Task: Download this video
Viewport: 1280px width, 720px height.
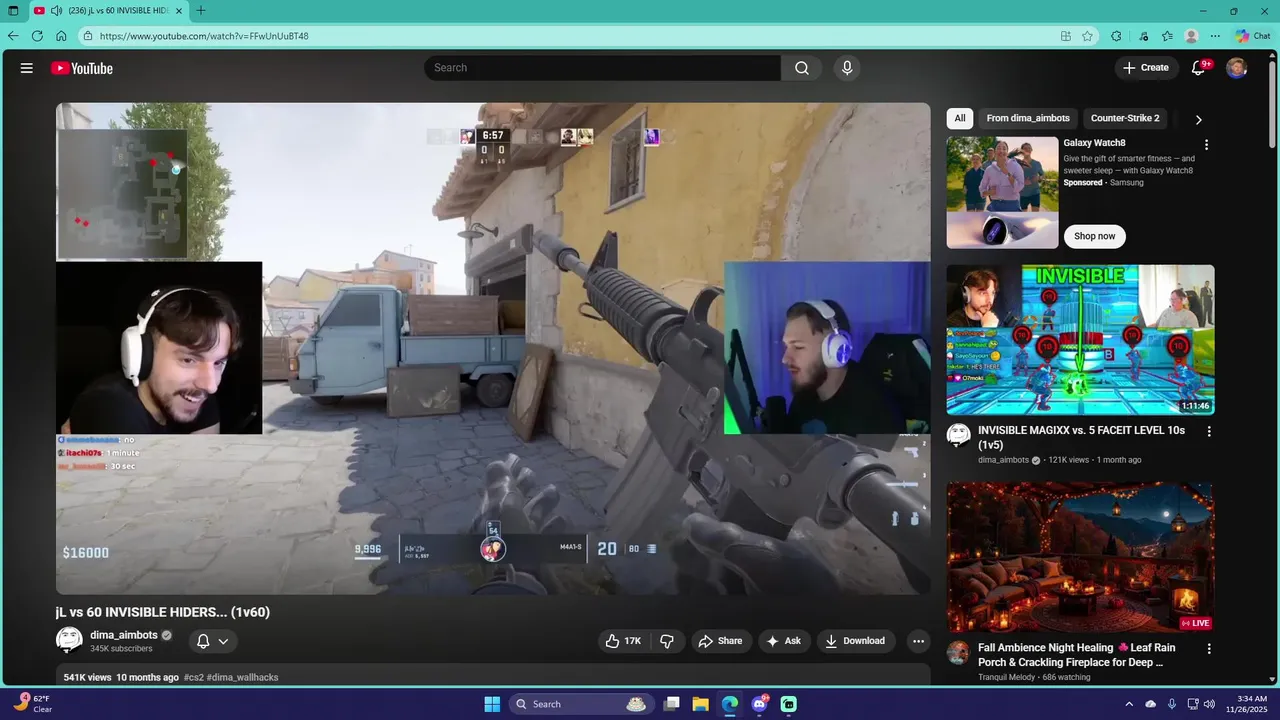Action: pyautogui.click(x=855, y=641)
